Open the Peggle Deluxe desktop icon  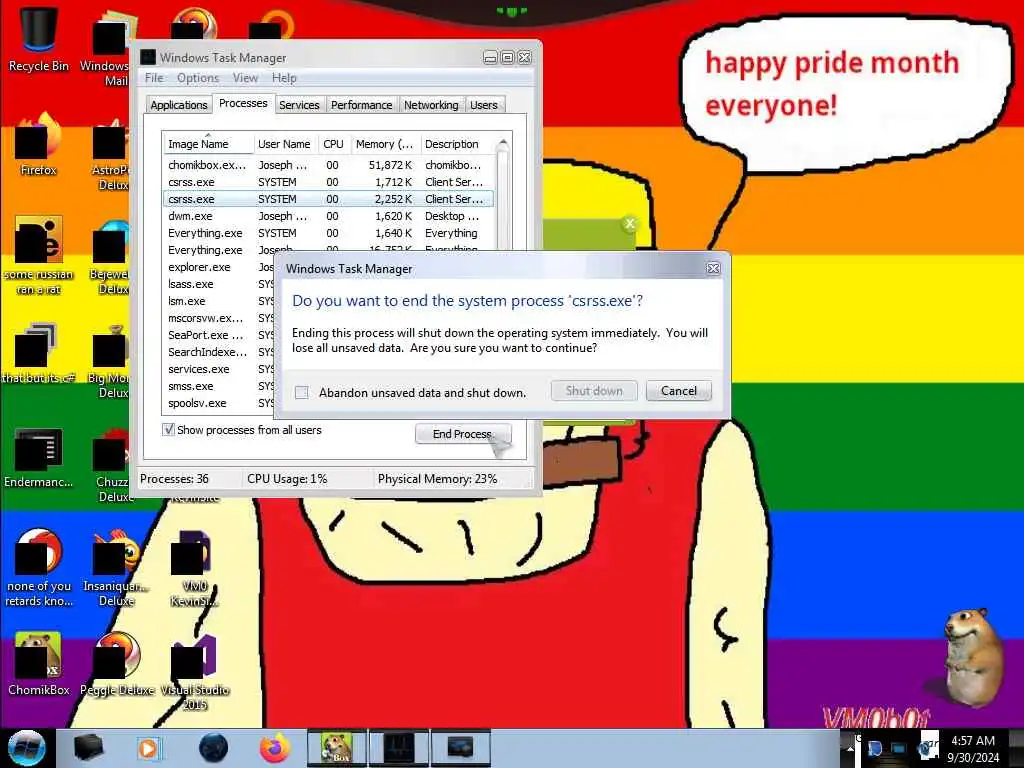click(x=117, y=663)
